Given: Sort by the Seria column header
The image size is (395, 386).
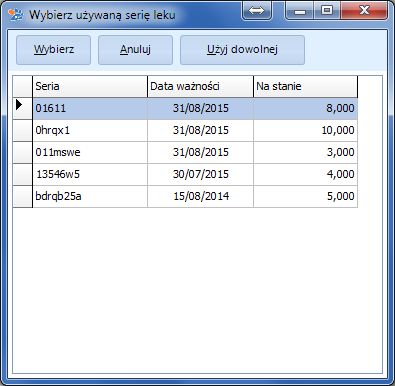Looking at the screenshot, I should tap(90, 87).
